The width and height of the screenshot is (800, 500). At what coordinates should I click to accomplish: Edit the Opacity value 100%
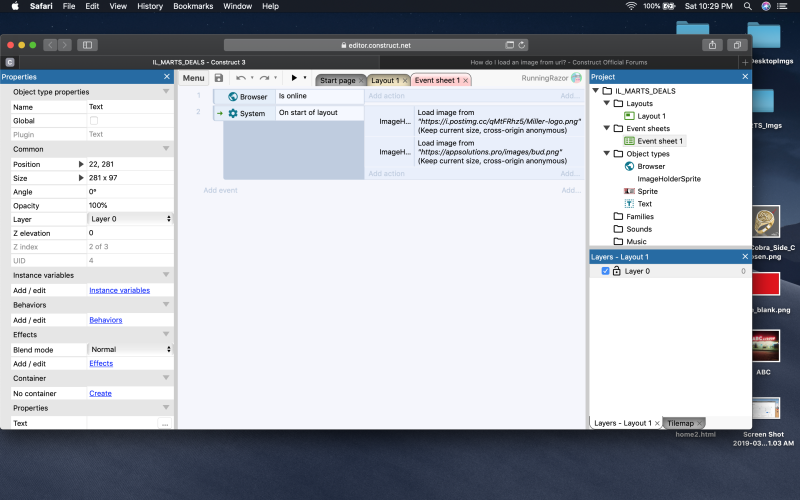[x=130, y=205]
